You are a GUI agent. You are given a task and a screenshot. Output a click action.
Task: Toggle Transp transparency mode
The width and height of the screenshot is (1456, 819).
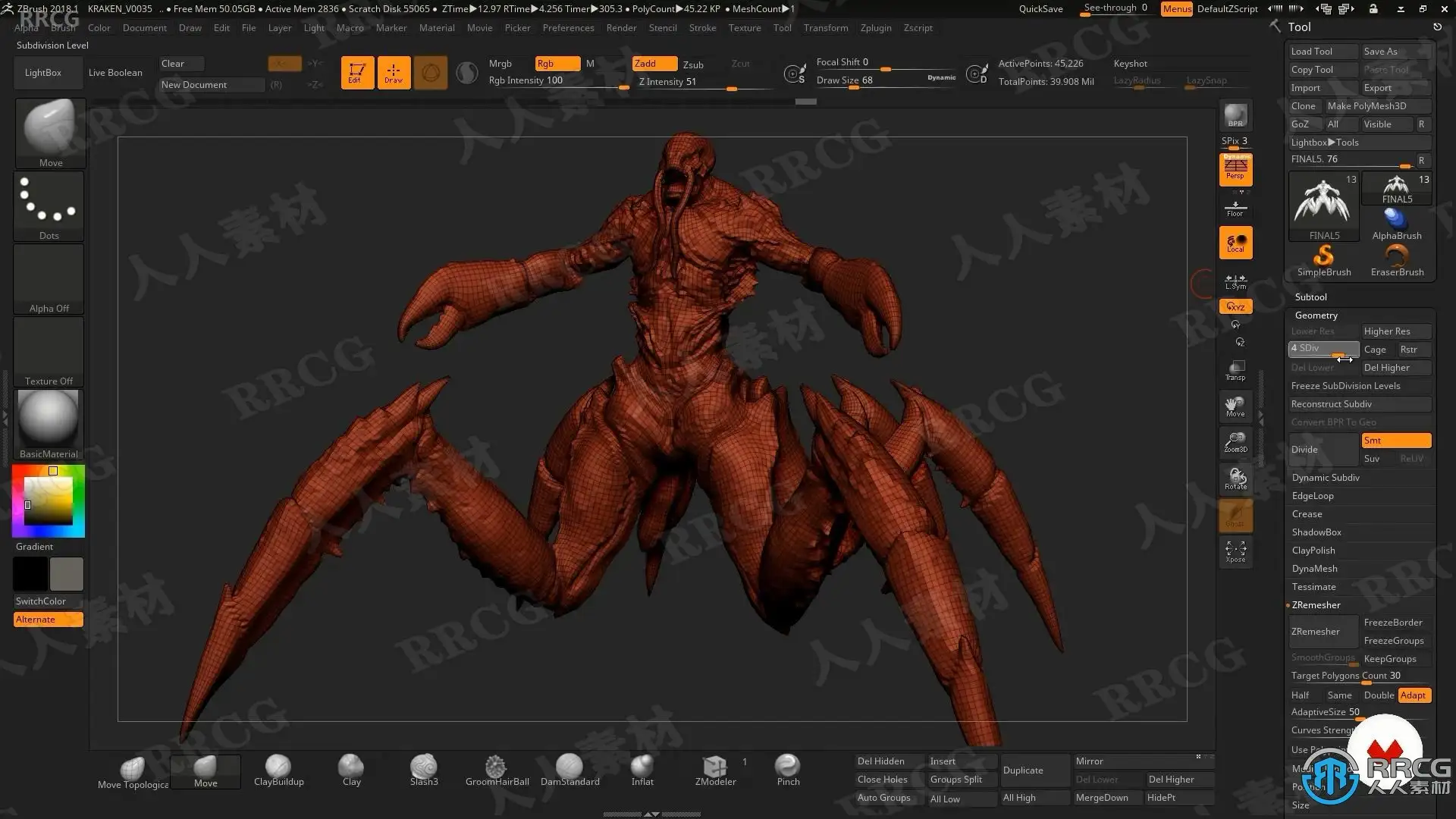pyautogui.click(x=1235, y=371)
